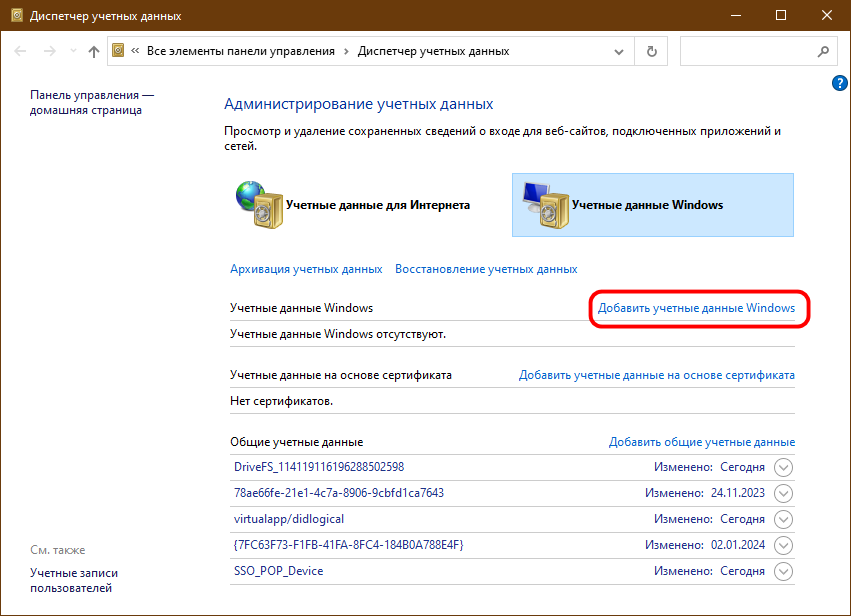
Task: Select Учетные данные Windows tile
Action: tap(652, 205)
